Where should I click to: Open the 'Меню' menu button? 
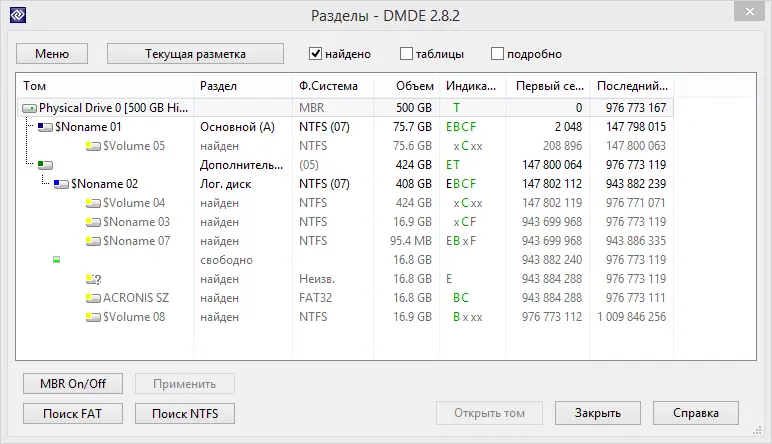pos(52,53)
